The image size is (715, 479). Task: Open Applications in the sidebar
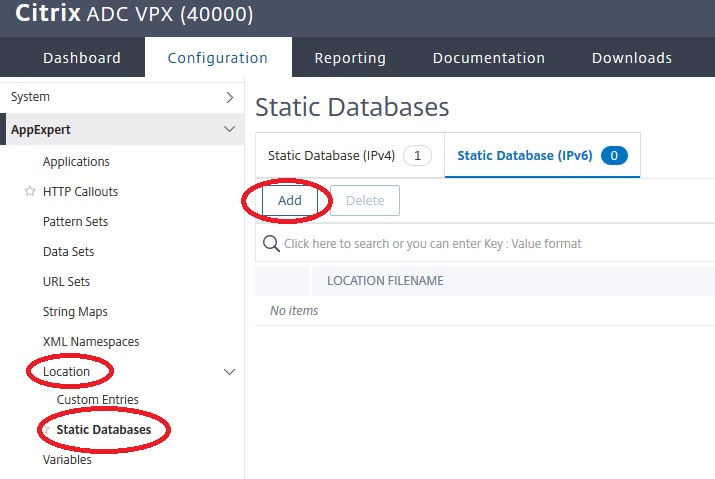click(76, 161)
